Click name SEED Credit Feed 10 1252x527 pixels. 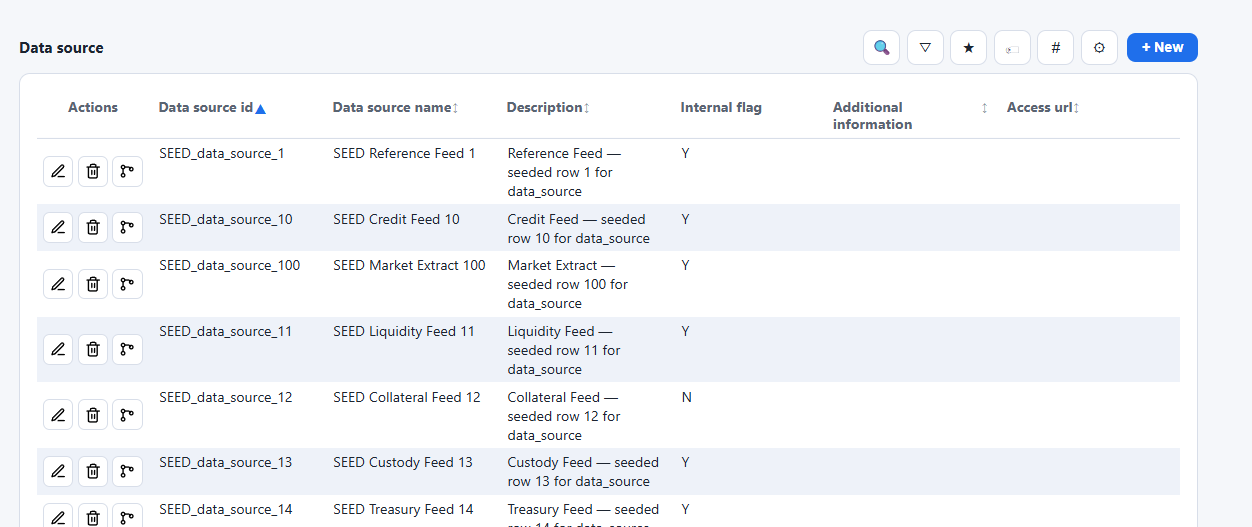click(396, 219)
